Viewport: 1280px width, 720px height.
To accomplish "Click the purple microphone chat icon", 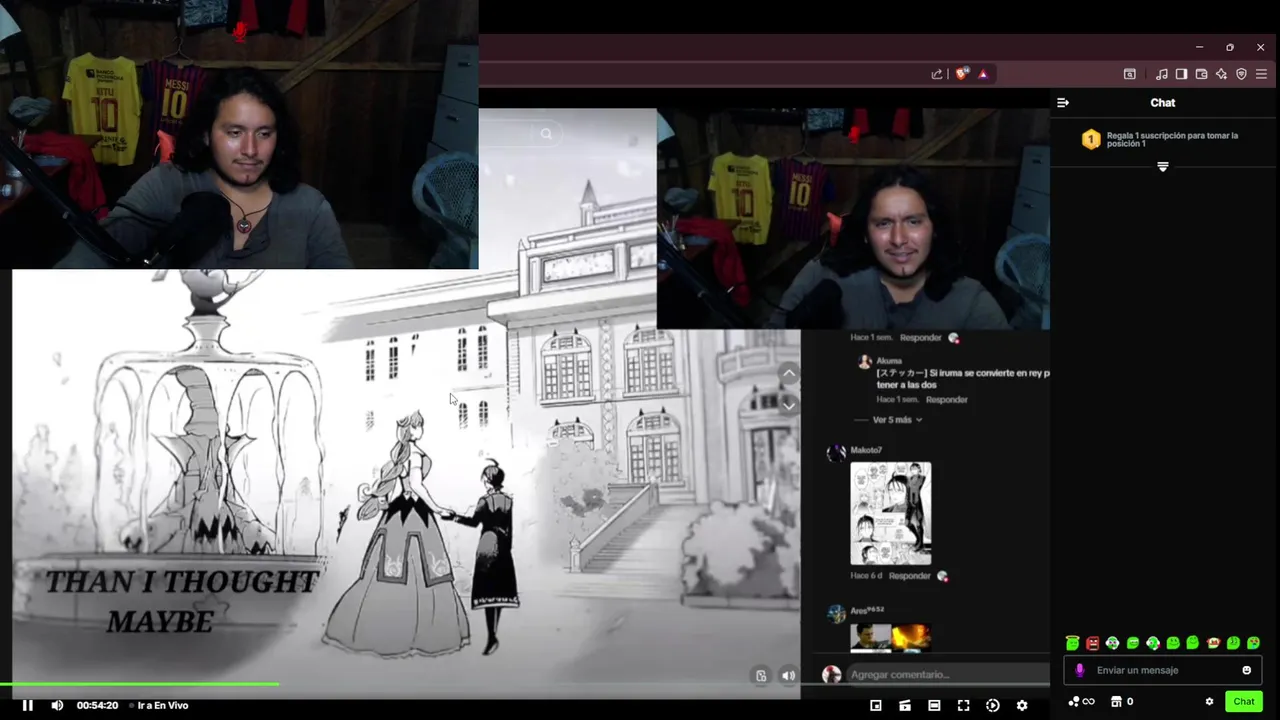I will pyautogui.click(x=1079, y=670).
